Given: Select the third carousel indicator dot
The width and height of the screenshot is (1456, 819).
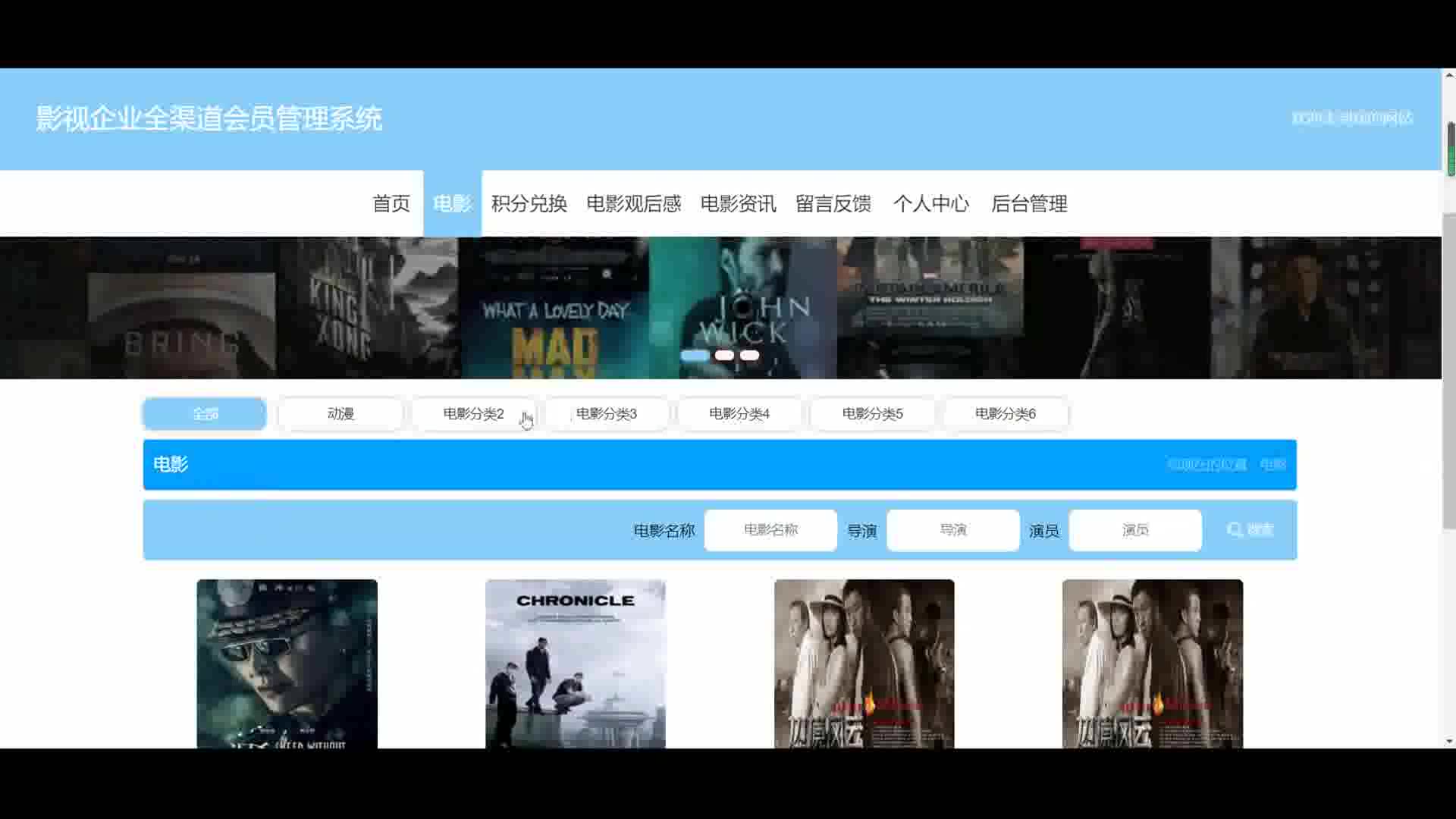Looking at the screenshot, I should click(749, 356).
